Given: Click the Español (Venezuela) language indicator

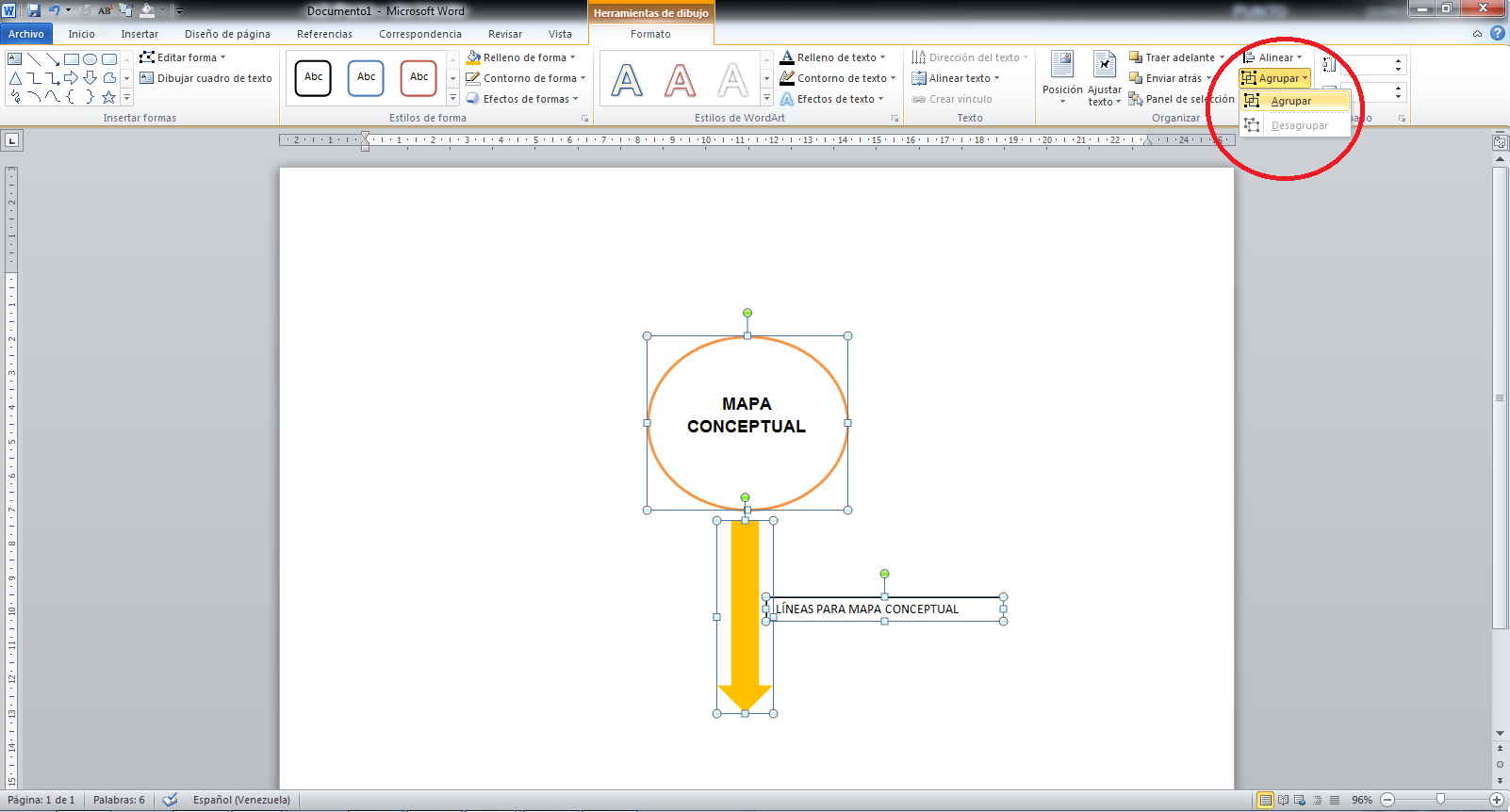Looking at the screenshot, I should [x=241, y=800].
